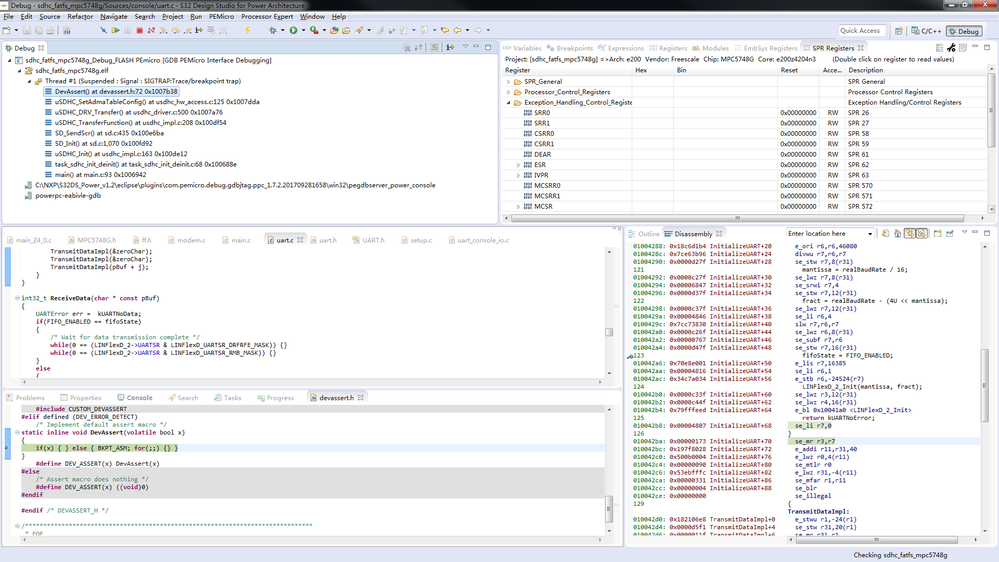The height and width of the screenshot is (562, 999).
Task: Click Refresh View icon in Disassembly
Action: (x=886, y=233)
